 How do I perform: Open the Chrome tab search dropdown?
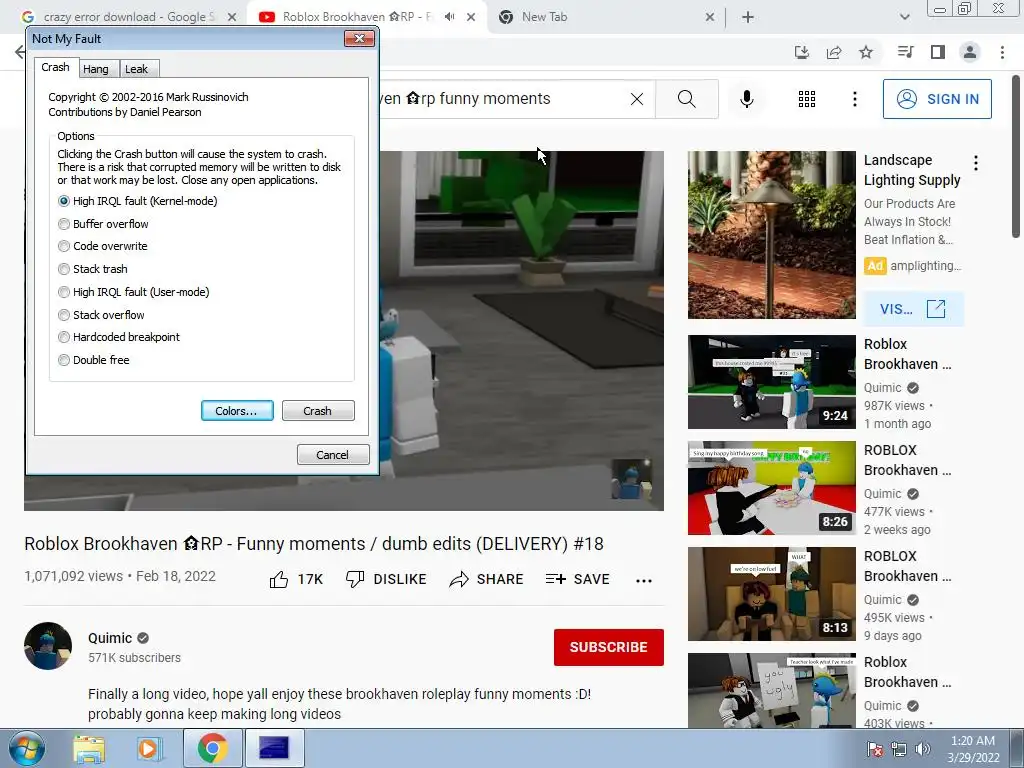[904, 17]
